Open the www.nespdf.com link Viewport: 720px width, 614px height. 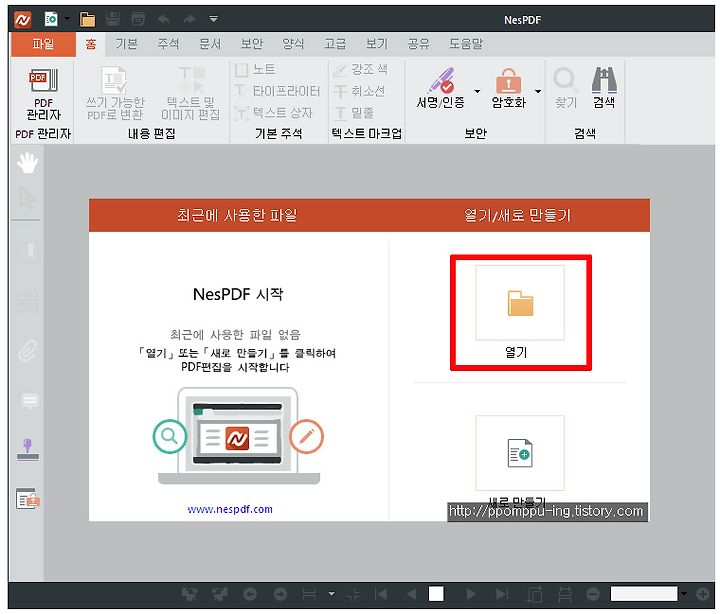230,509
